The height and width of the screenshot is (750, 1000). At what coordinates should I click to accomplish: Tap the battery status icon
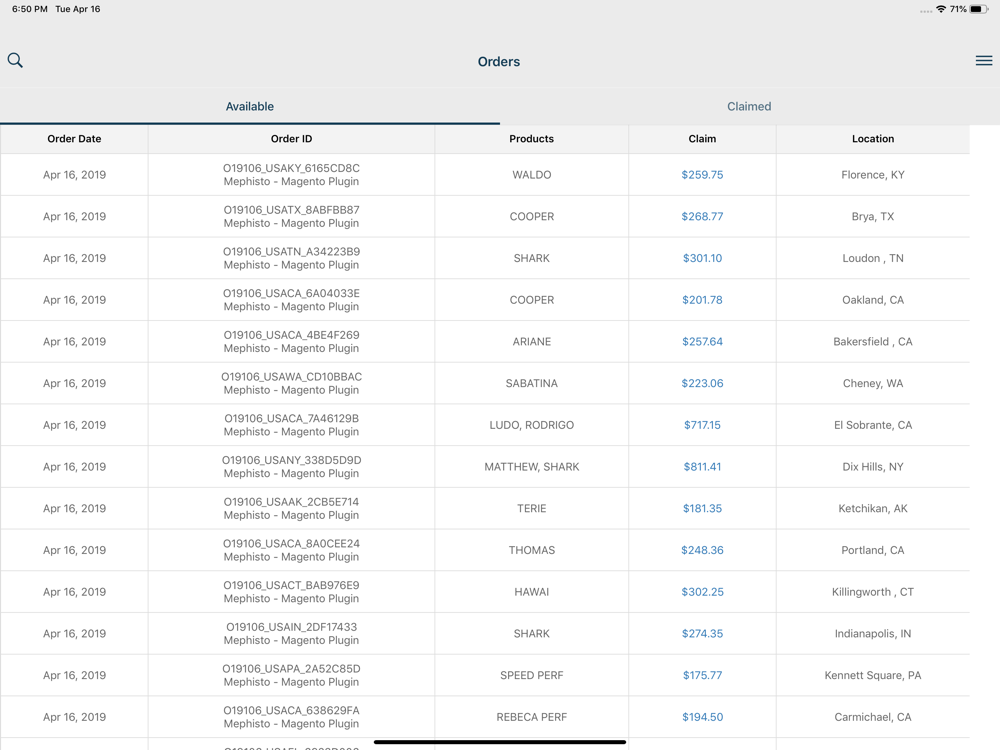pyautogui.click(x=979, y=9)
